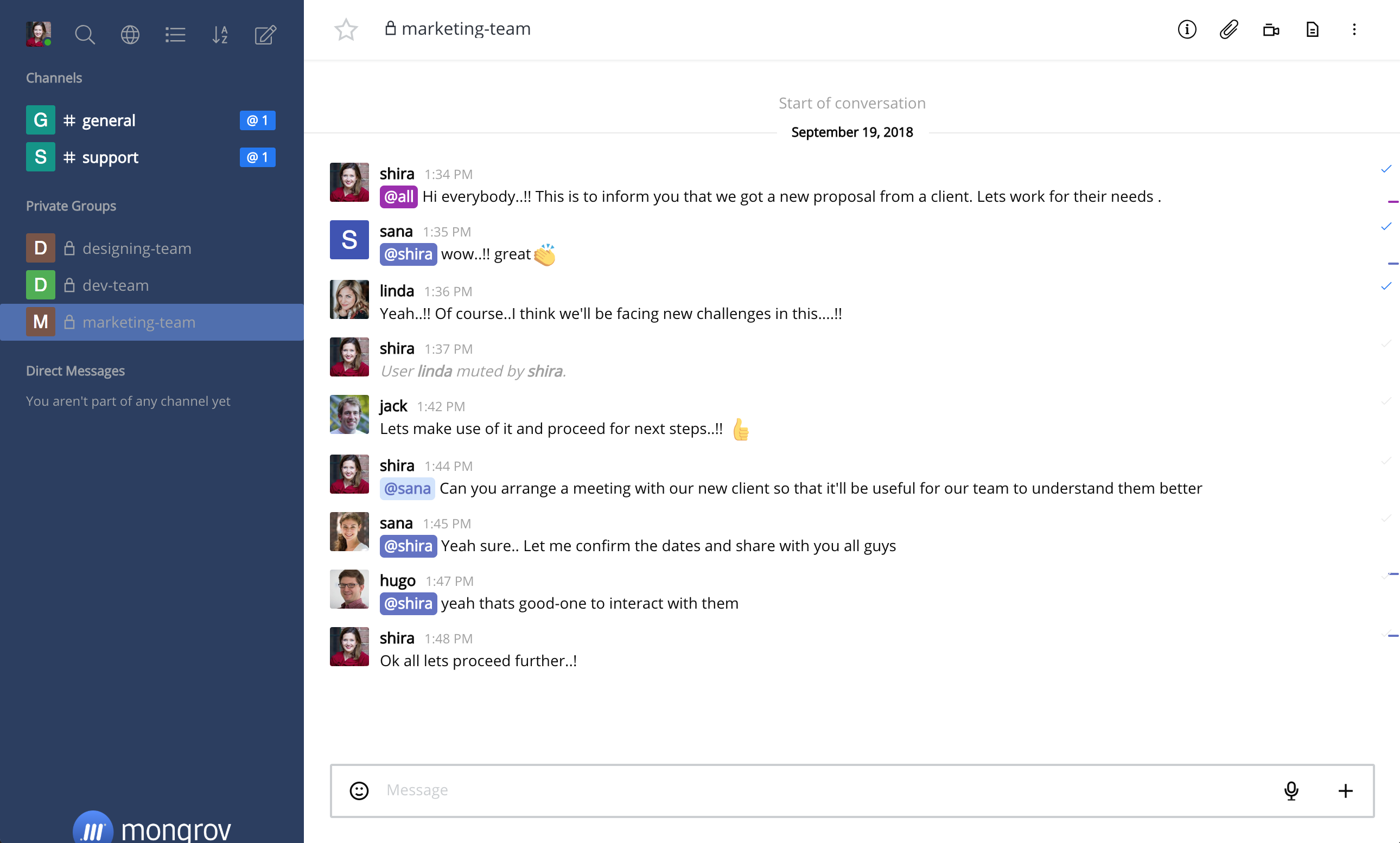Image resolution: width=1400 pixels, height=843 pixels.
Task: Click the create new channel pencil icon
Action: [x=265, y=35]
